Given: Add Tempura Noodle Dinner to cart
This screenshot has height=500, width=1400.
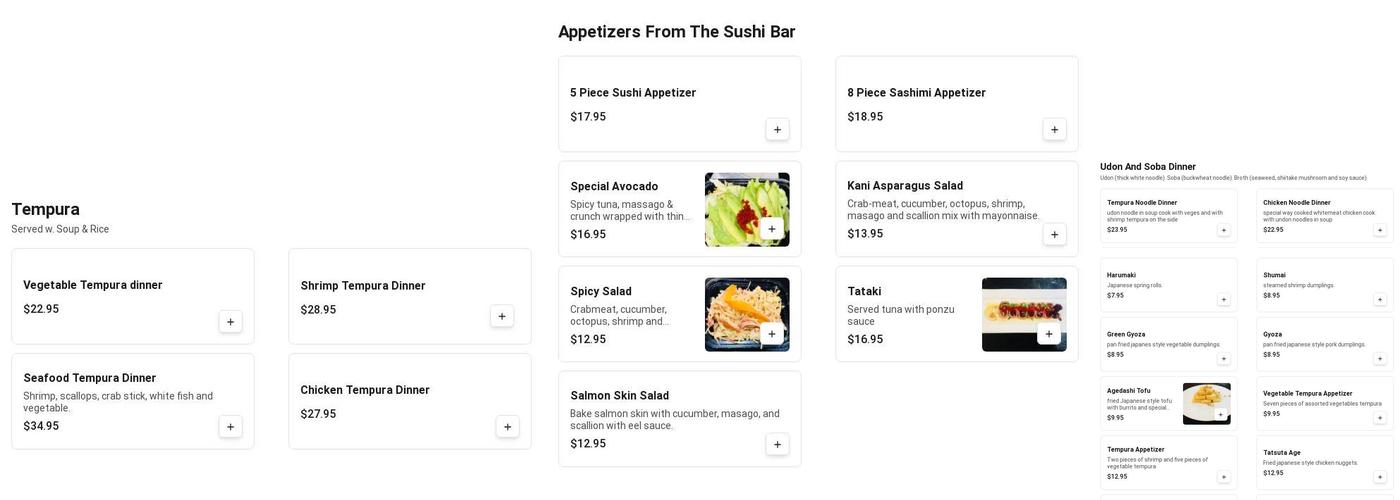Looking at the screenshot, I should tap(1223, 230).
